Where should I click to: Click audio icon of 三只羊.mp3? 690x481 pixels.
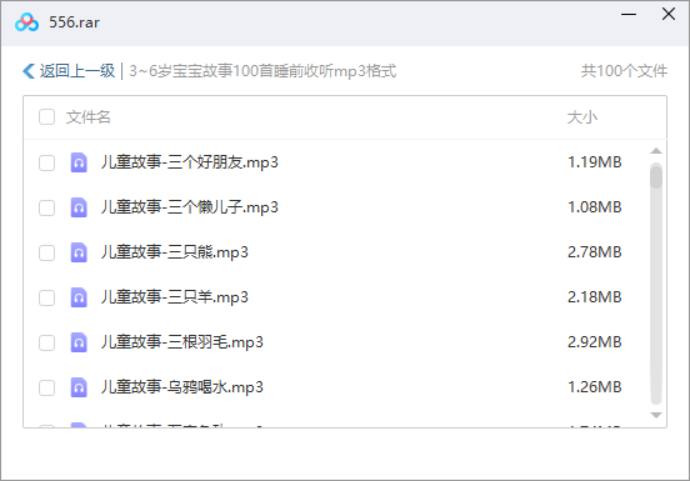(x=79, y=297)
